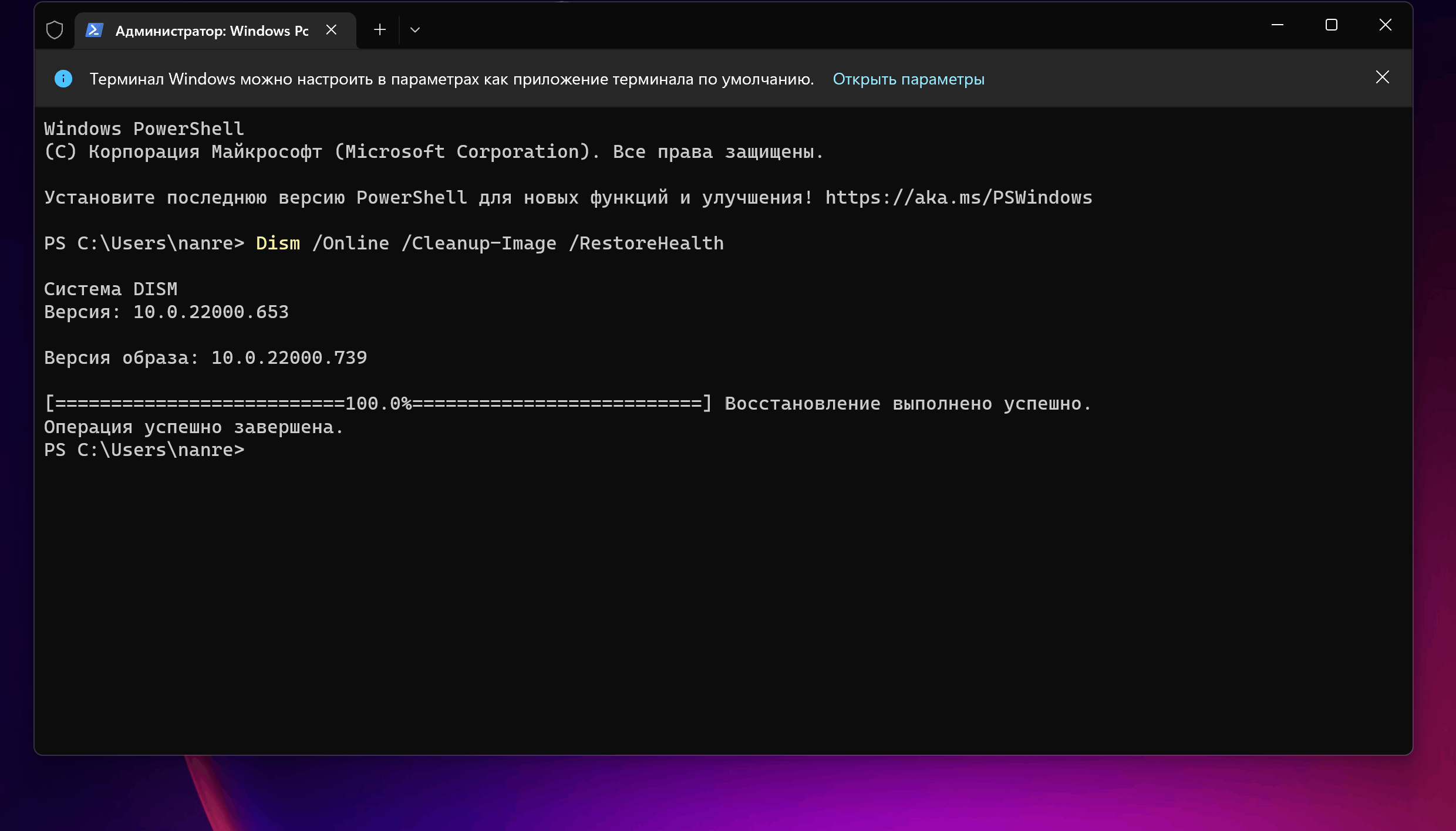
Task: Click the Открыть параметры link
Action: 908,79
